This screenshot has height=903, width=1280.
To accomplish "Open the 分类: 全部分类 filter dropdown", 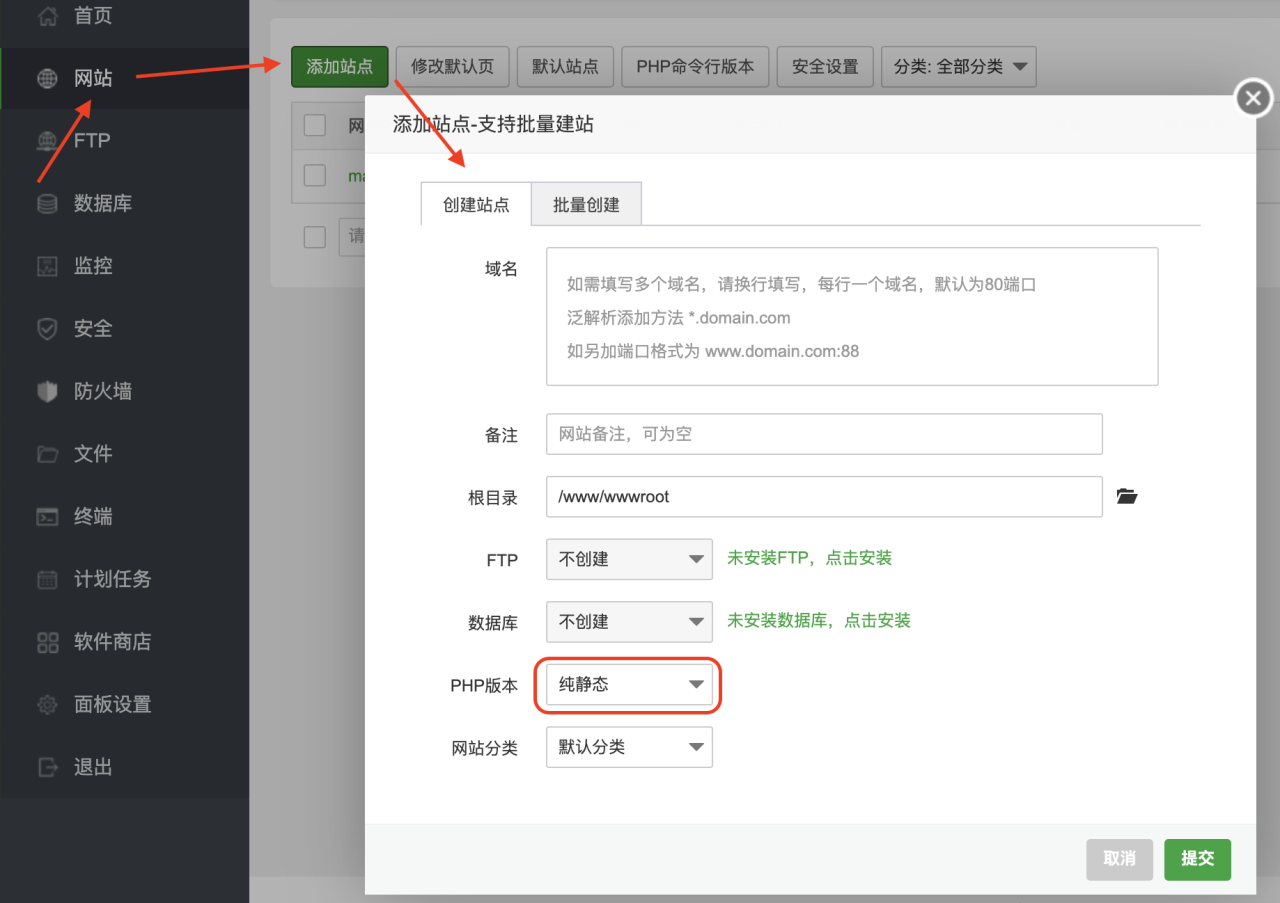I will tap(958, 66).
